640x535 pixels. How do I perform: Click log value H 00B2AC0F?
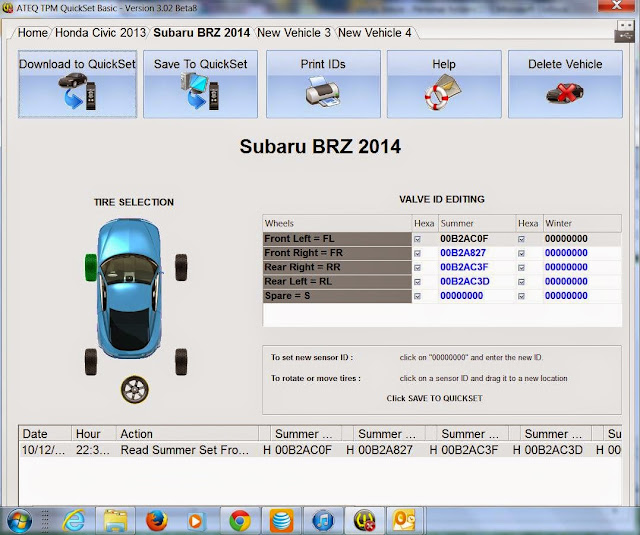298,450
